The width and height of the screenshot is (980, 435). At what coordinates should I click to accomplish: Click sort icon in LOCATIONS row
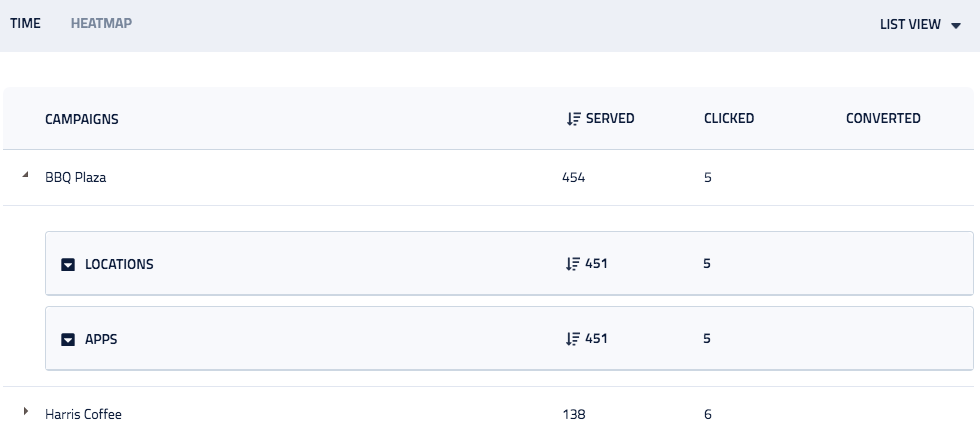[572, 264]
